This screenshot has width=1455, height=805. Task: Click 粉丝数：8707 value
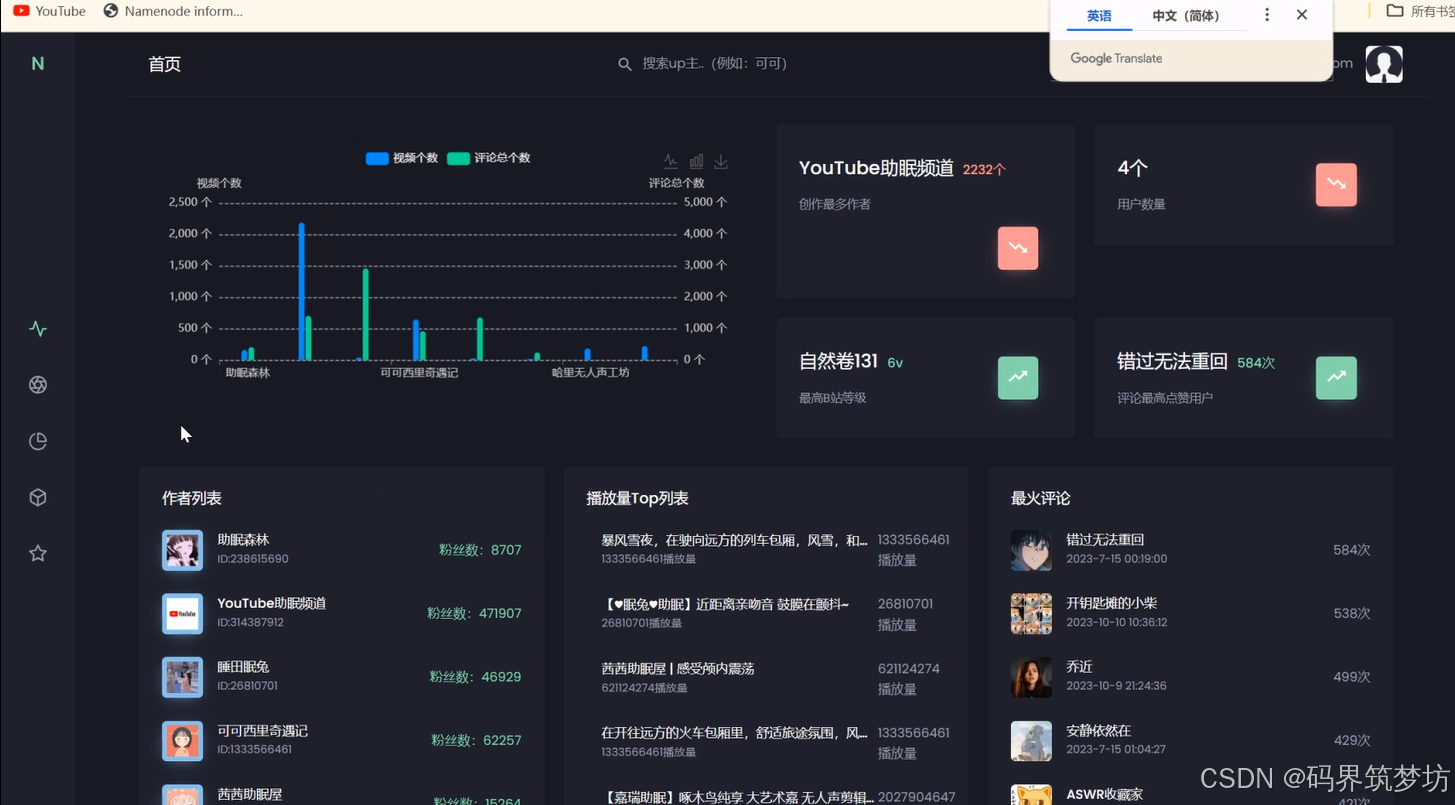[480, 550]
